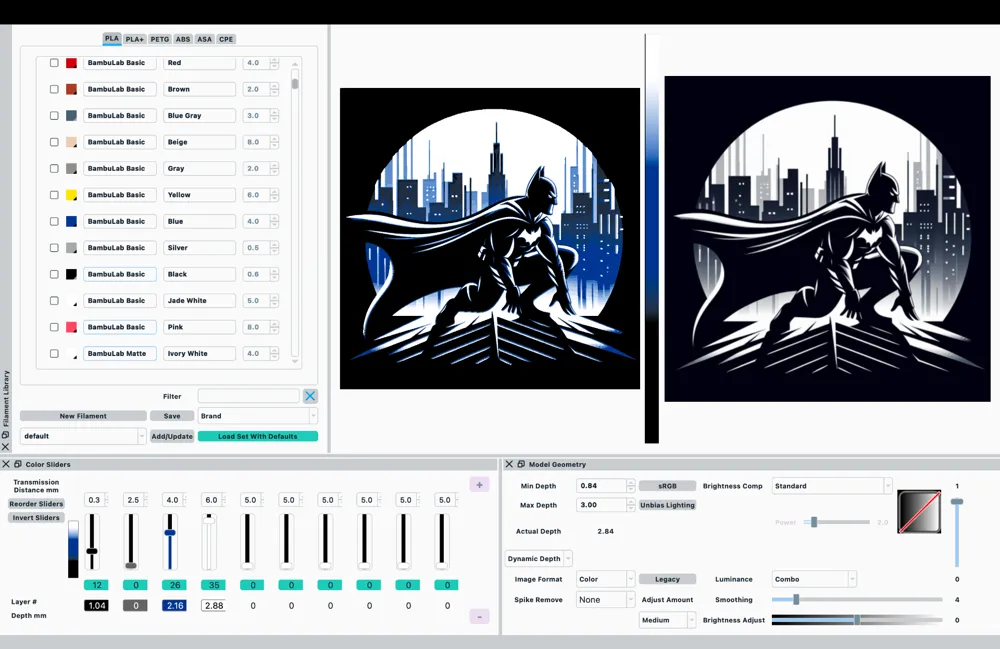This screenshot has width=1000, height=649.
Task: Clear the Filter field using the blue X icon
Action: tap(310, 395)
